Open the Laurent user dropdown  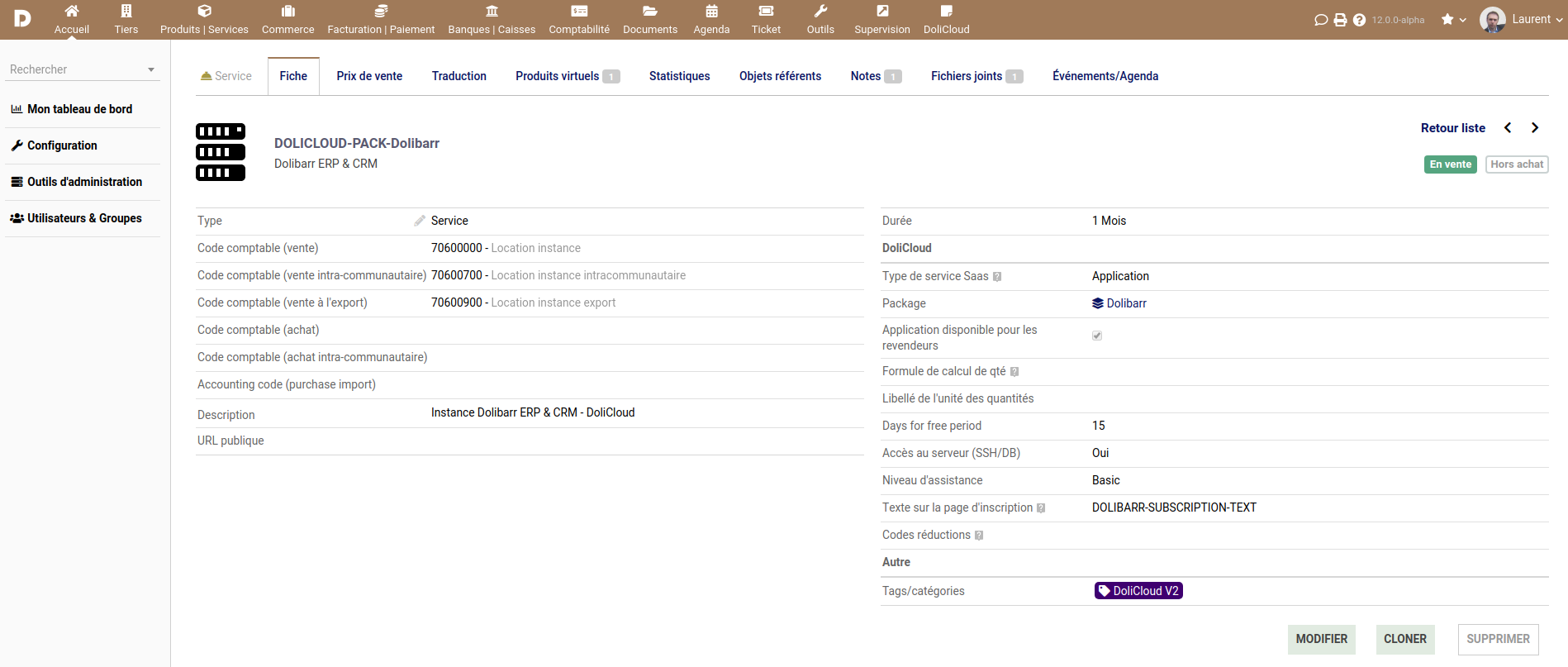coord(1537,19)
